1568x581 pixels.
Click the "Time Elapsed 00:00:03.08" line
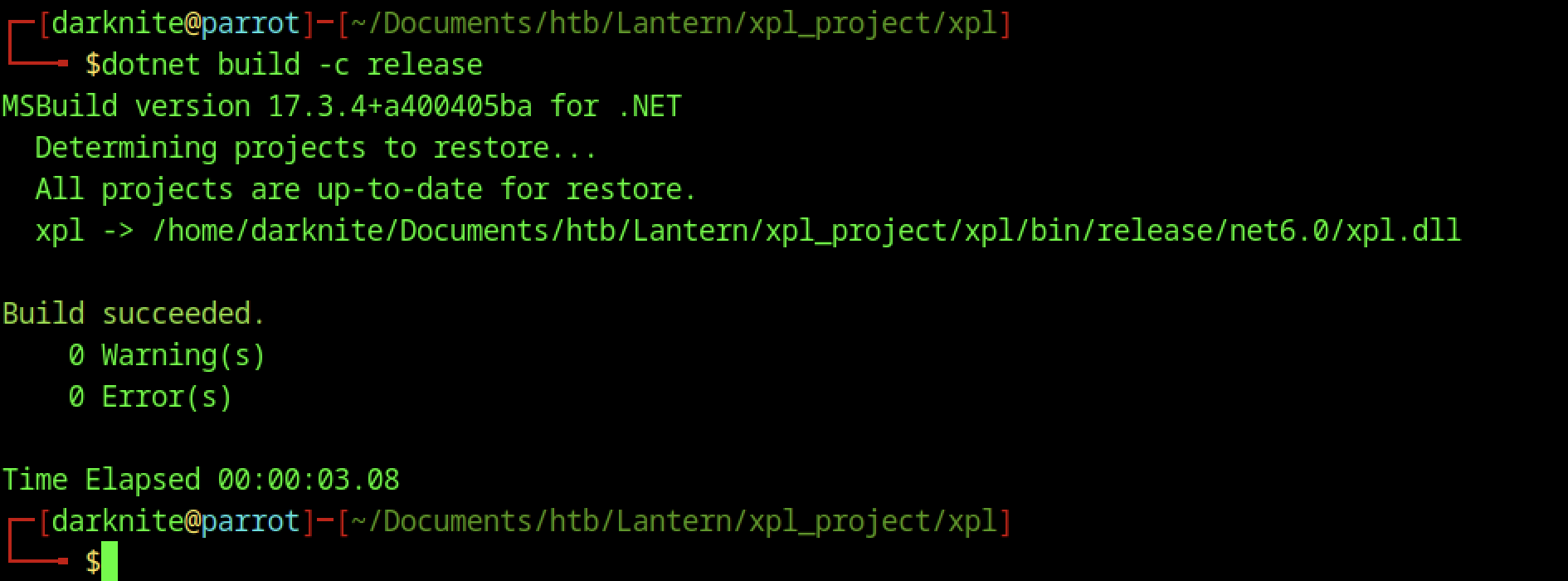point(201,480)
